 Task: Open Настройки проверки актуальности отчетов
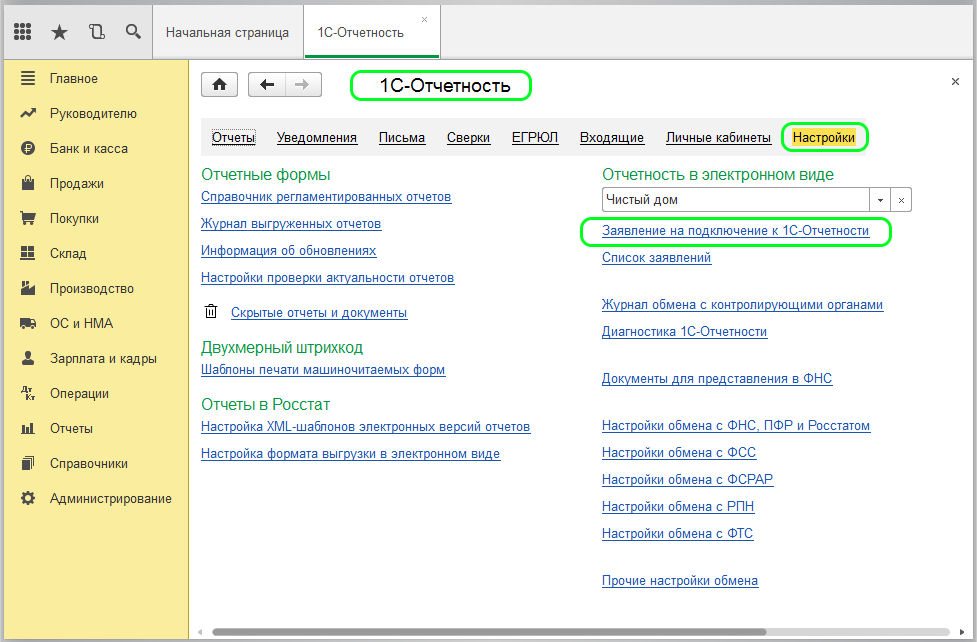click(328, 278)
